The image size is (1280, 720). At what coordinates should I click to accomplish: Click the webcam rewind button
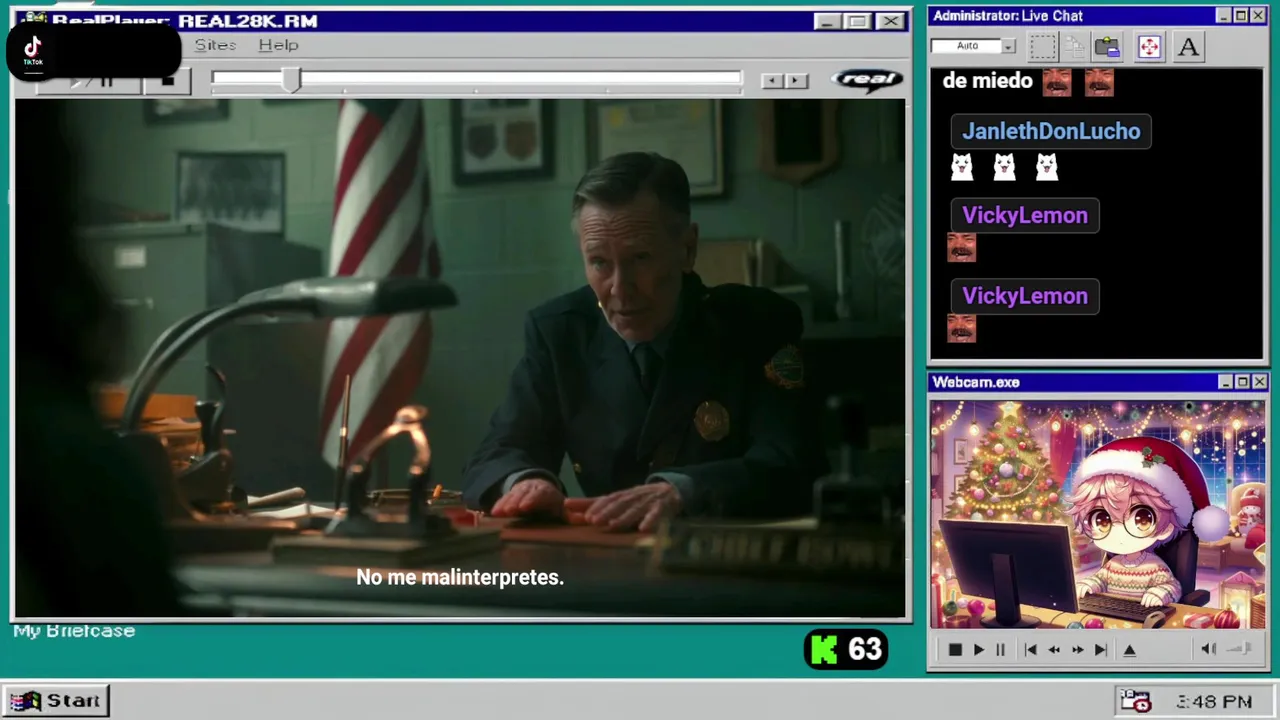[1054, 650]
